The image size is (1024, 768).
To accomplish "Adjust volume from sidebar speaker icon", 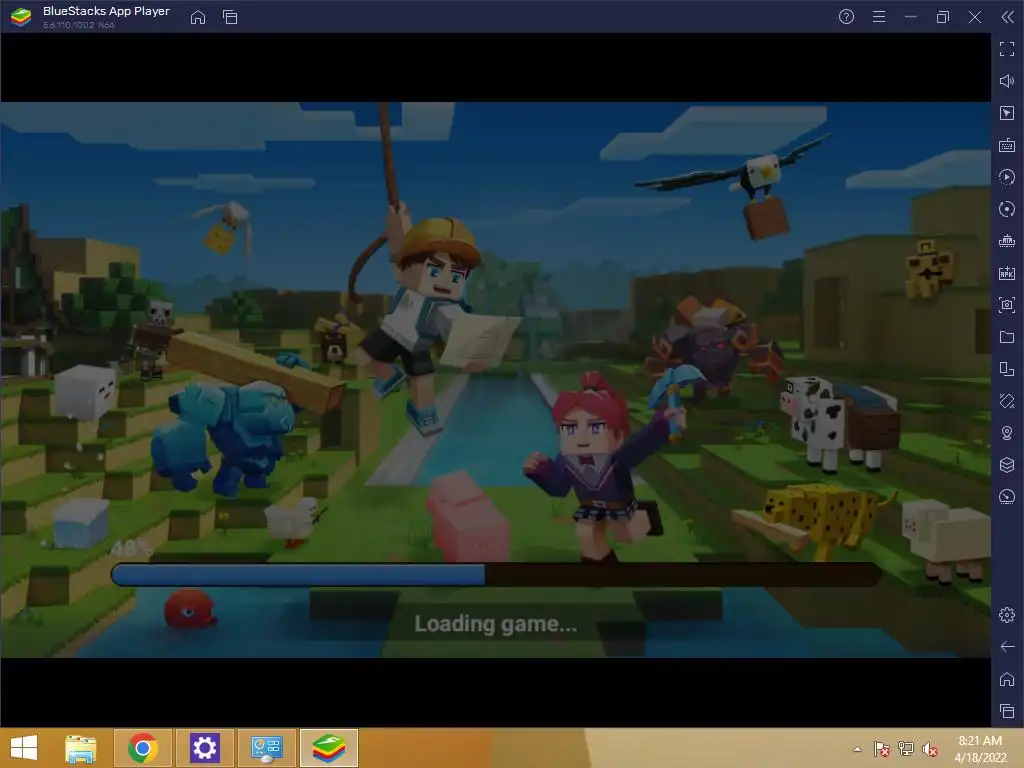I will point(1007,81).
